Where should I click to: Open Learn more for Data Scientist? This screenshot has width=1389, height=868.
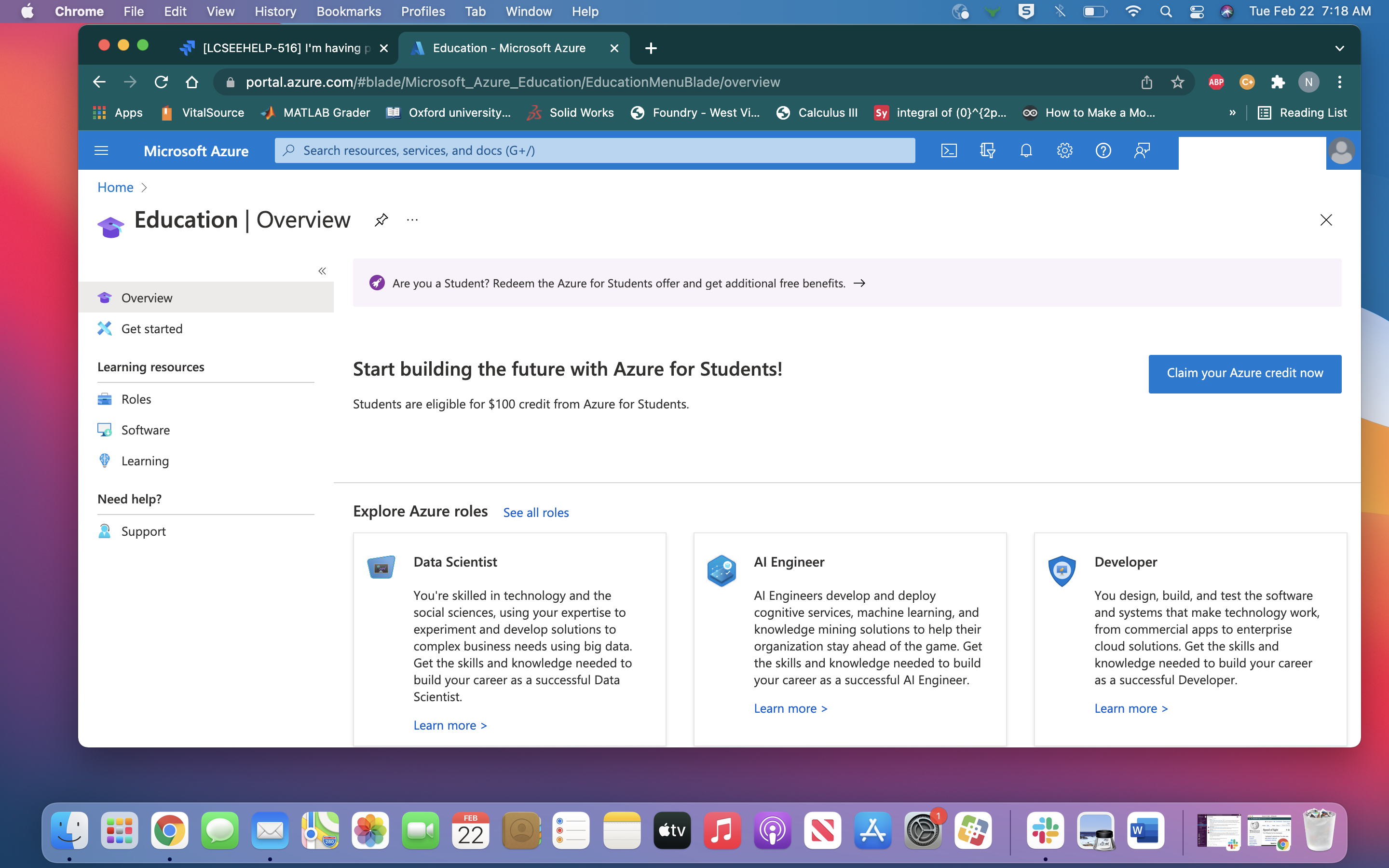(450, 725)
